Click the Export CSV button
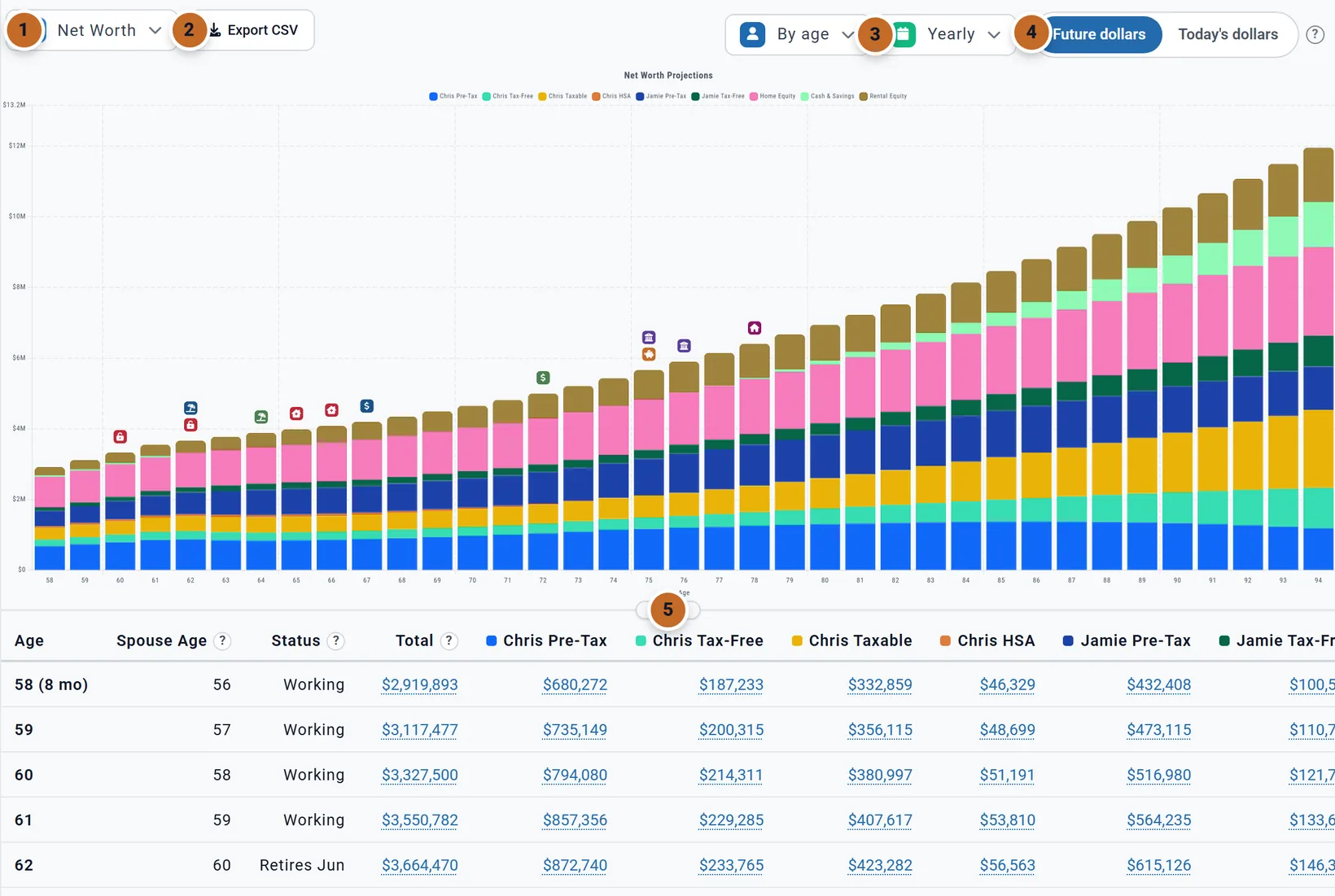 click(254, 30)
